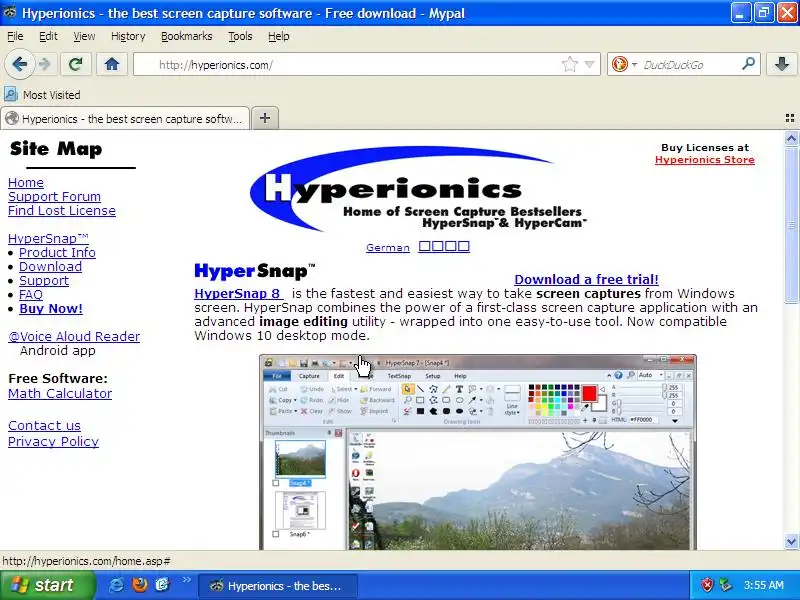This screenshot has width=800, height=600.
Task: Visit the Hyperionics Store link
Action: (x=705, y=160)
